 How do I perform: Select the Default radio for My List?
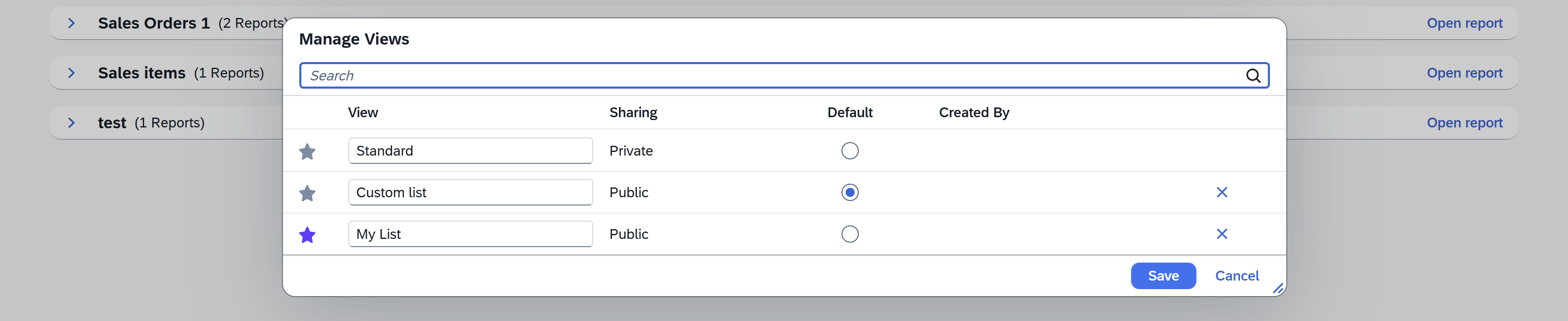click(x=850, y=233)
